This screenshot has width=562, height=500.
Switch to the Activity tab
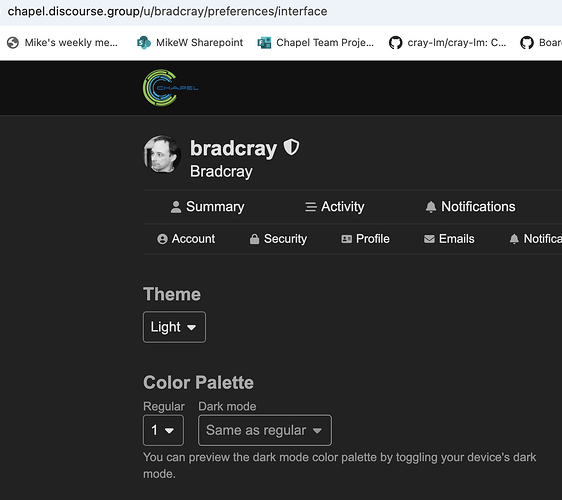[334, 206]
